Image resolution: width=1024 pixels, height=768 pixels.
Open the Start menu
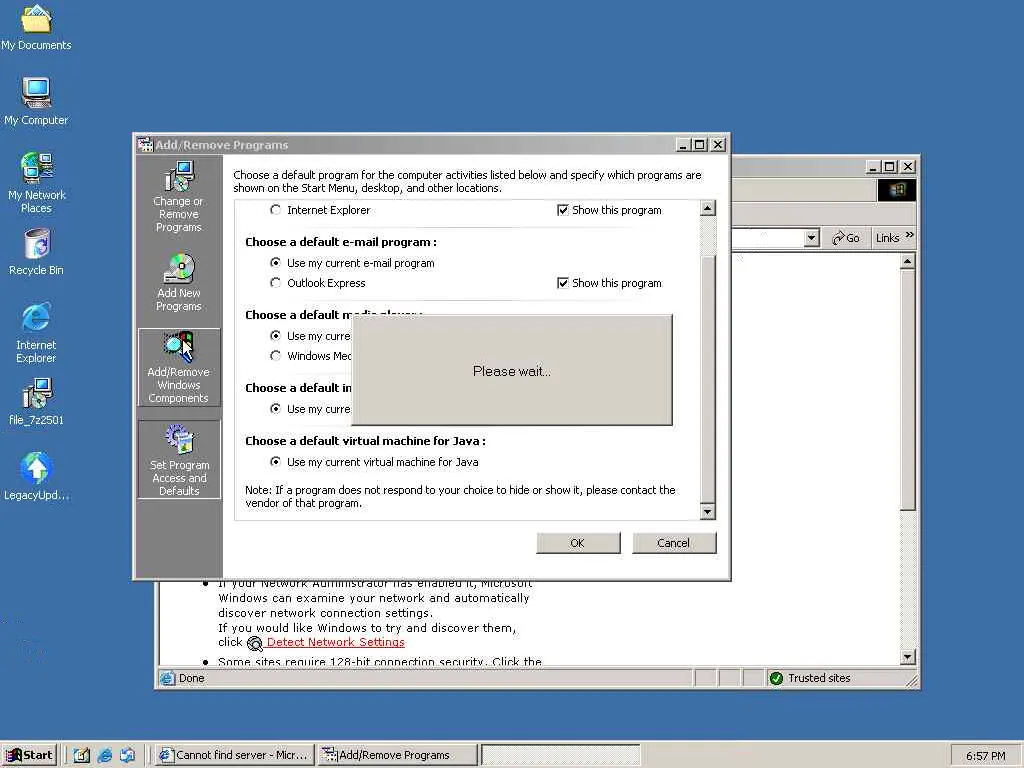tap(29, 755)
